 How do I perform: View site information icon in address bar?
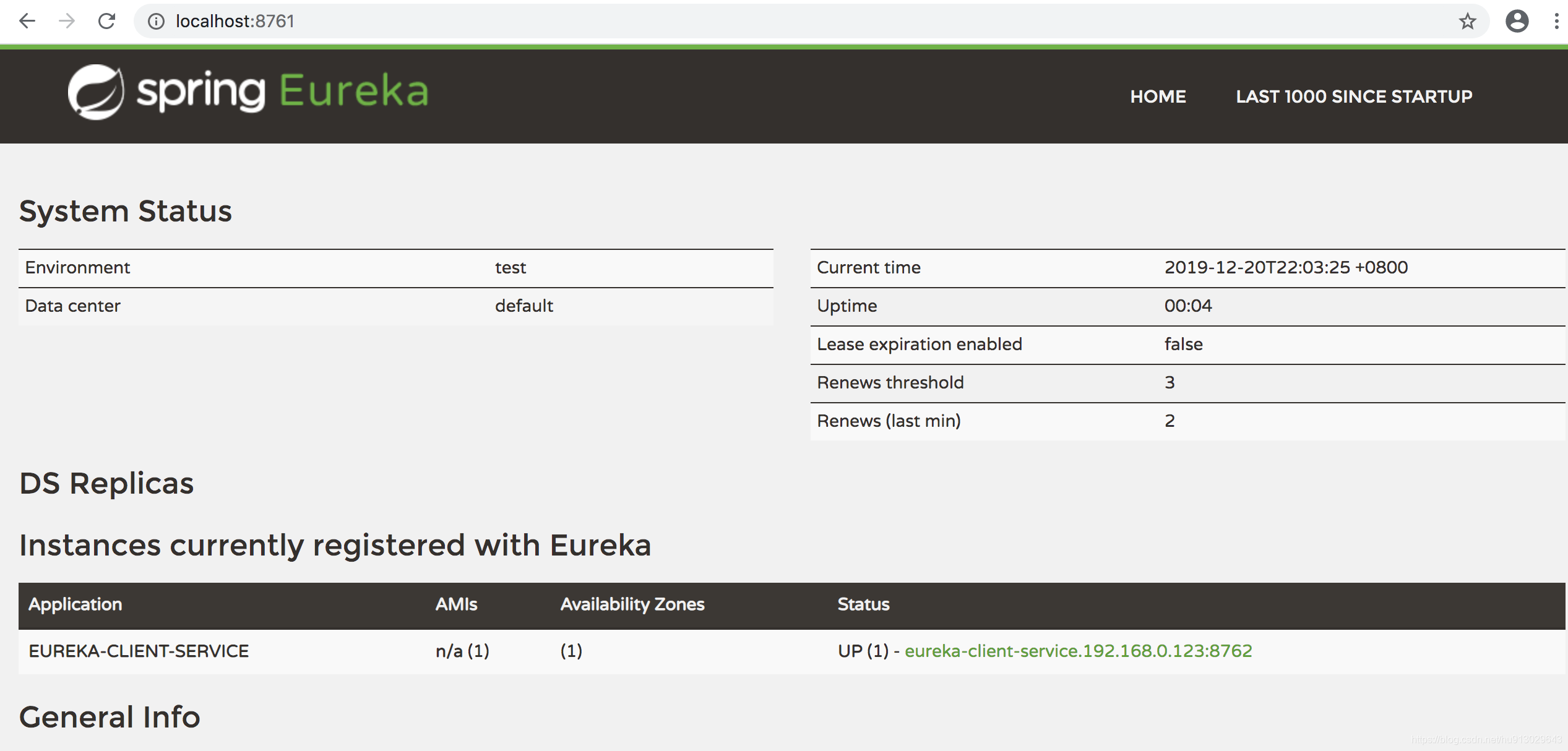156,22
